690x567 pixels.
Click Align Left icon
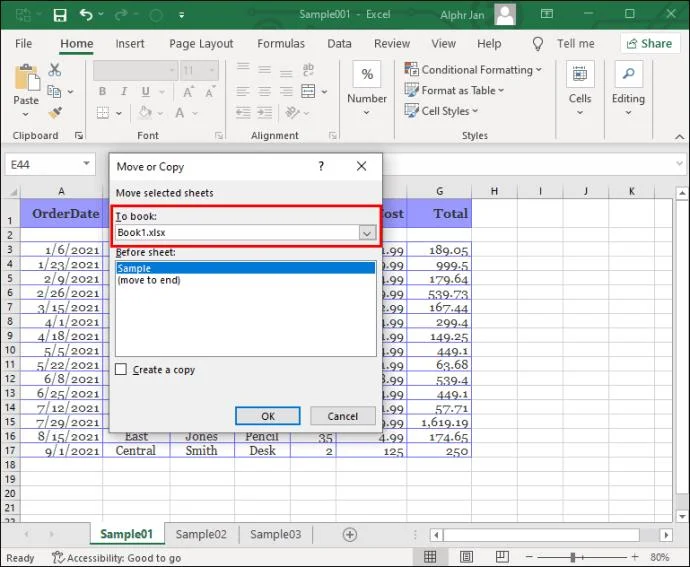tap(243, 92)
